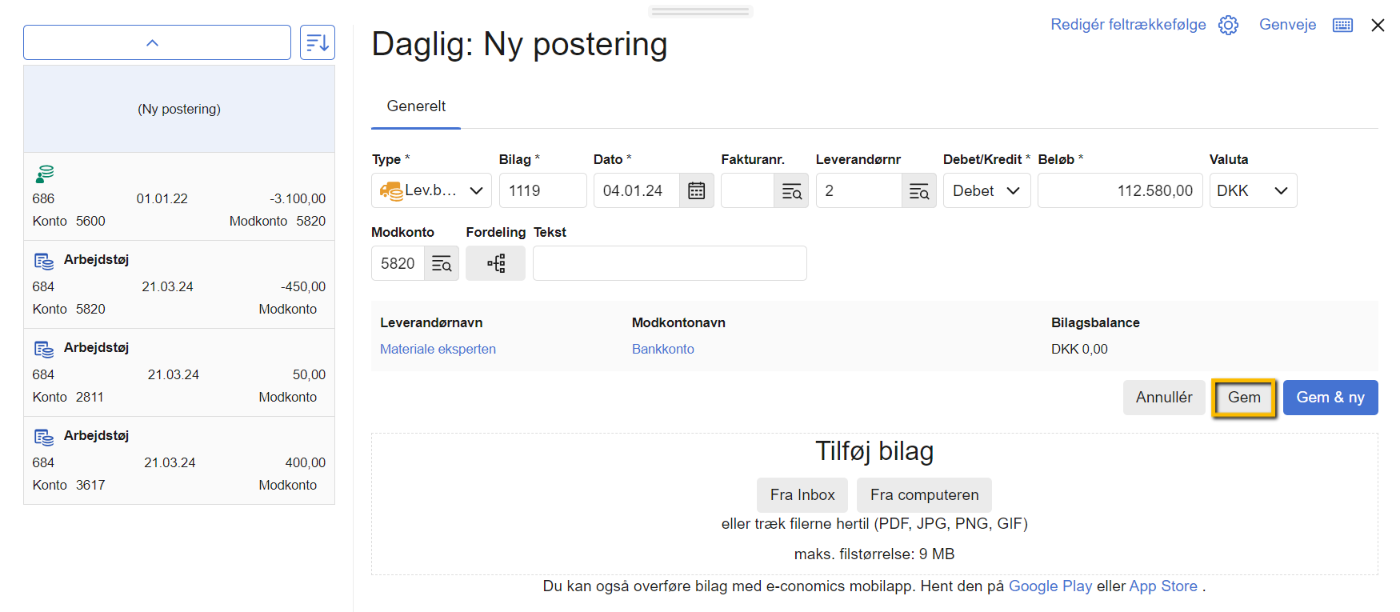Change currency in Valuta dropdown
The height and width of the screenshot is (612, 1400).
[1253, 191]
